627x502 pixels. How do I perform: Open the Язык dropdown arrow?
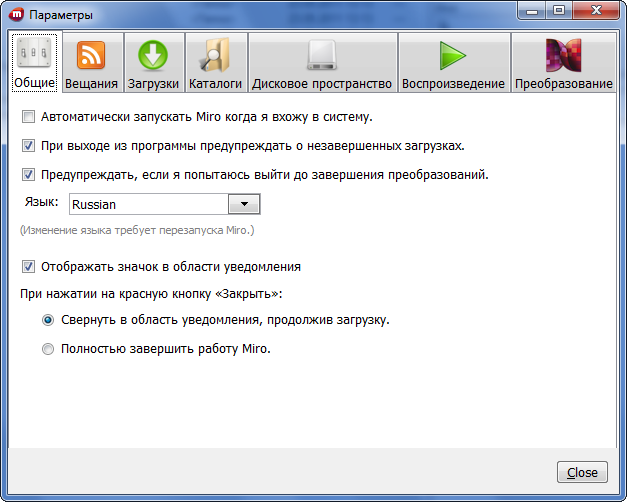(x=244, y=204)
